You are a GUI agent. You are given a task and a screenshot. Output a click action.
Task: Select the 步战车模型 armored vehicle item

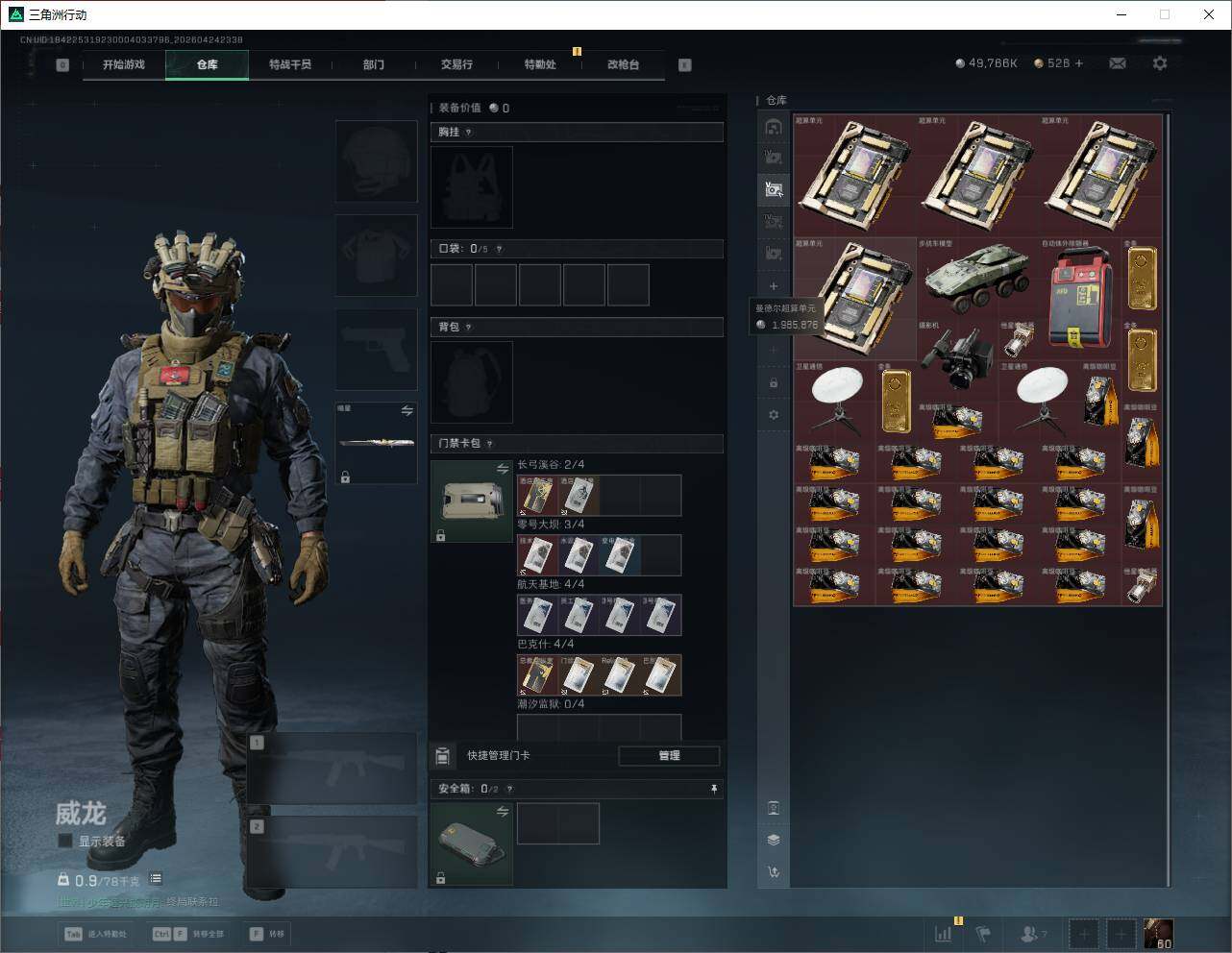[x=977, y=280]
